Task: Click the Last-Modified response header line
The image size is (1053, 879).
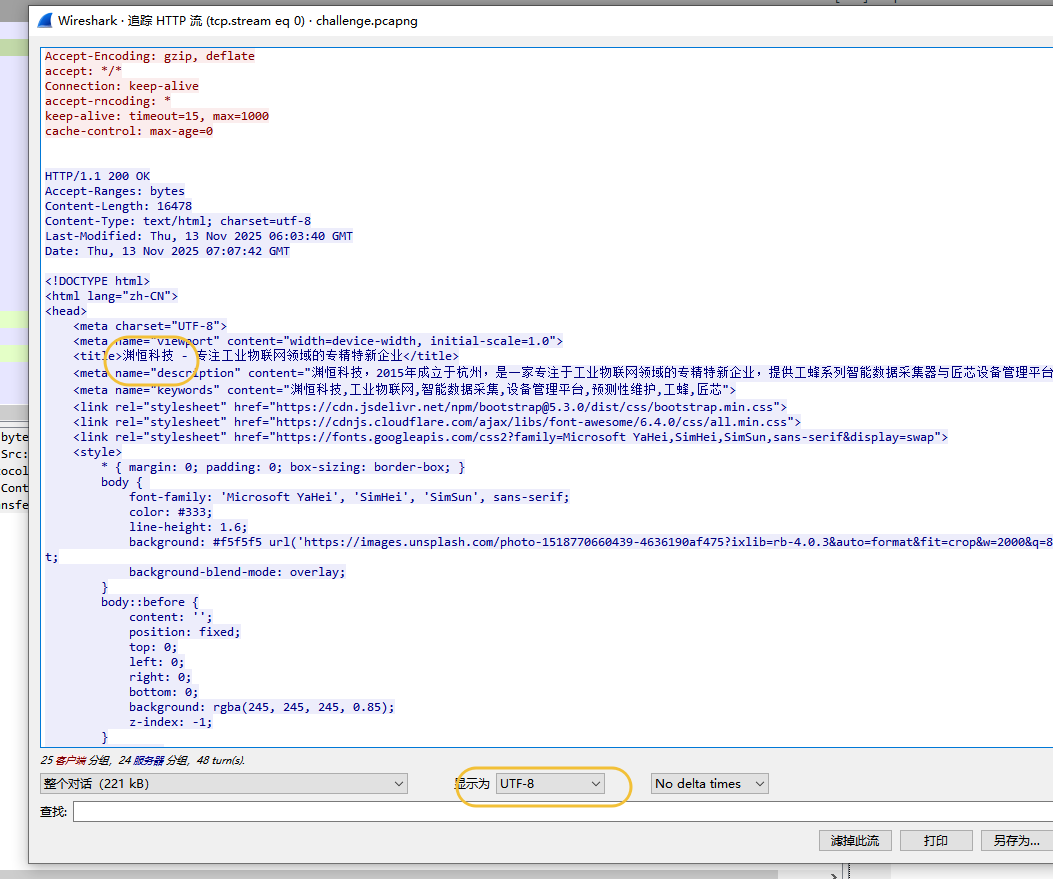Action: coord(199,236)
